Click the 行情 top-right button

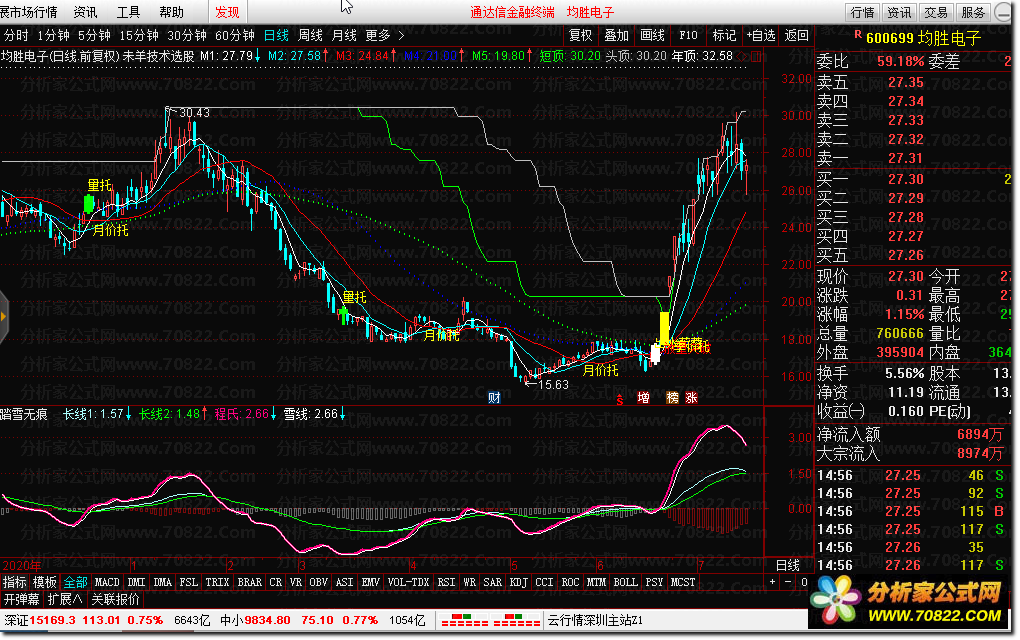(863, 12)
